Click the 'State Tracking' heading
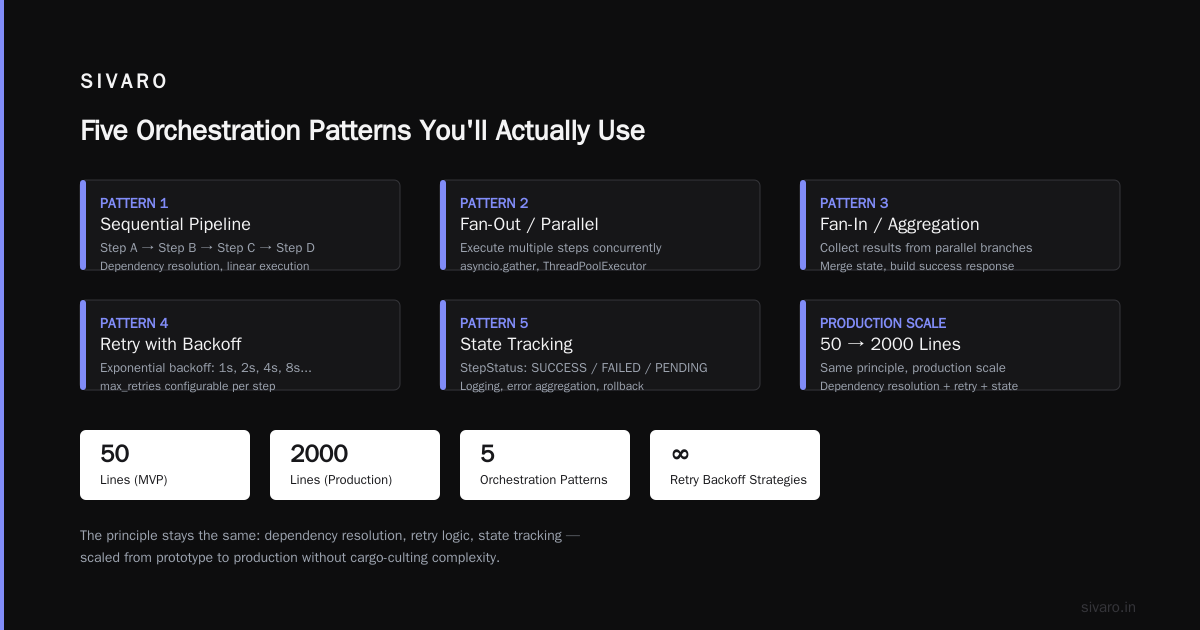Viewport: 1200px width, 630px height. click(x=516, y=344)
